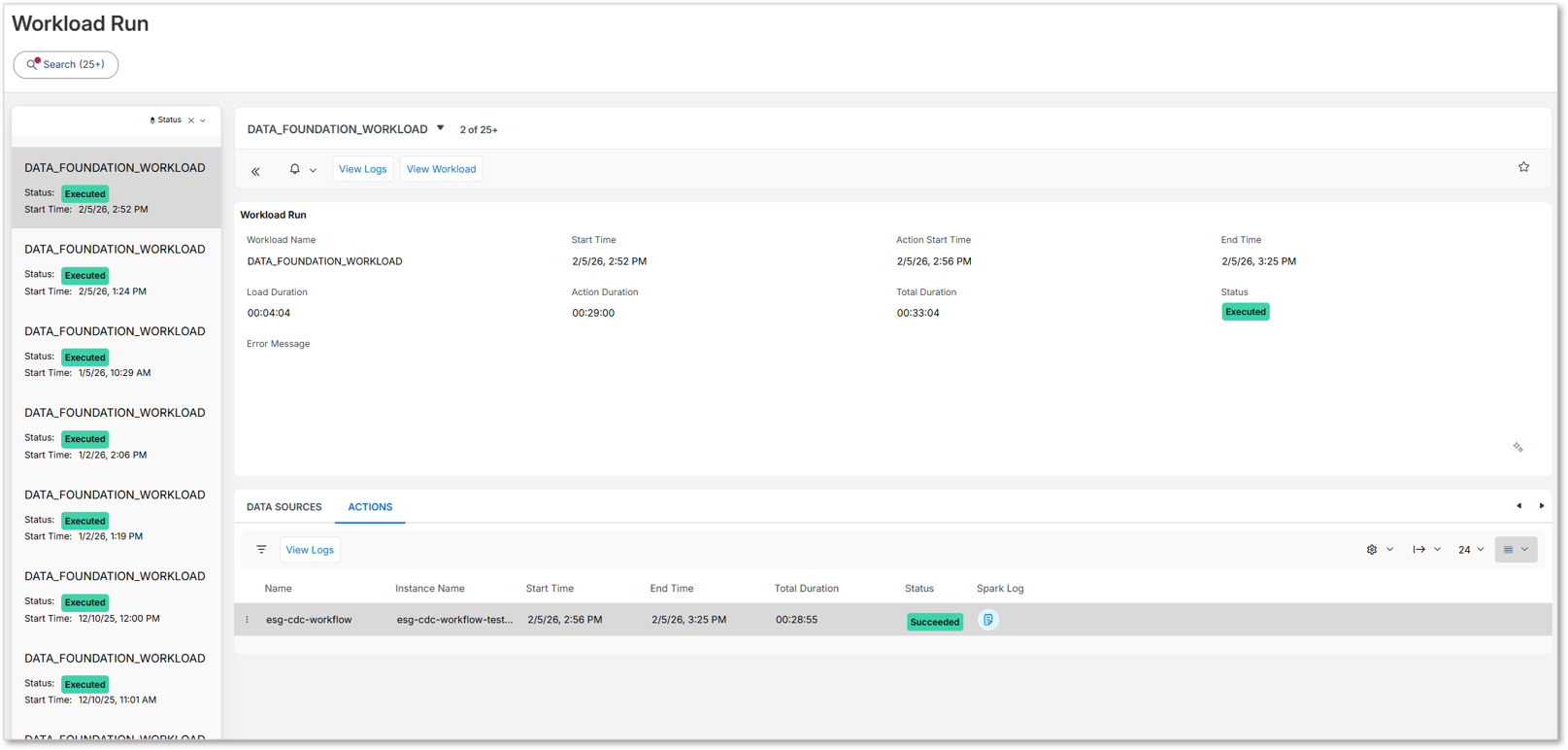Click the Start Time column header in the table
The height and width of the screenshot is (750, 1568).
(550, 589)
